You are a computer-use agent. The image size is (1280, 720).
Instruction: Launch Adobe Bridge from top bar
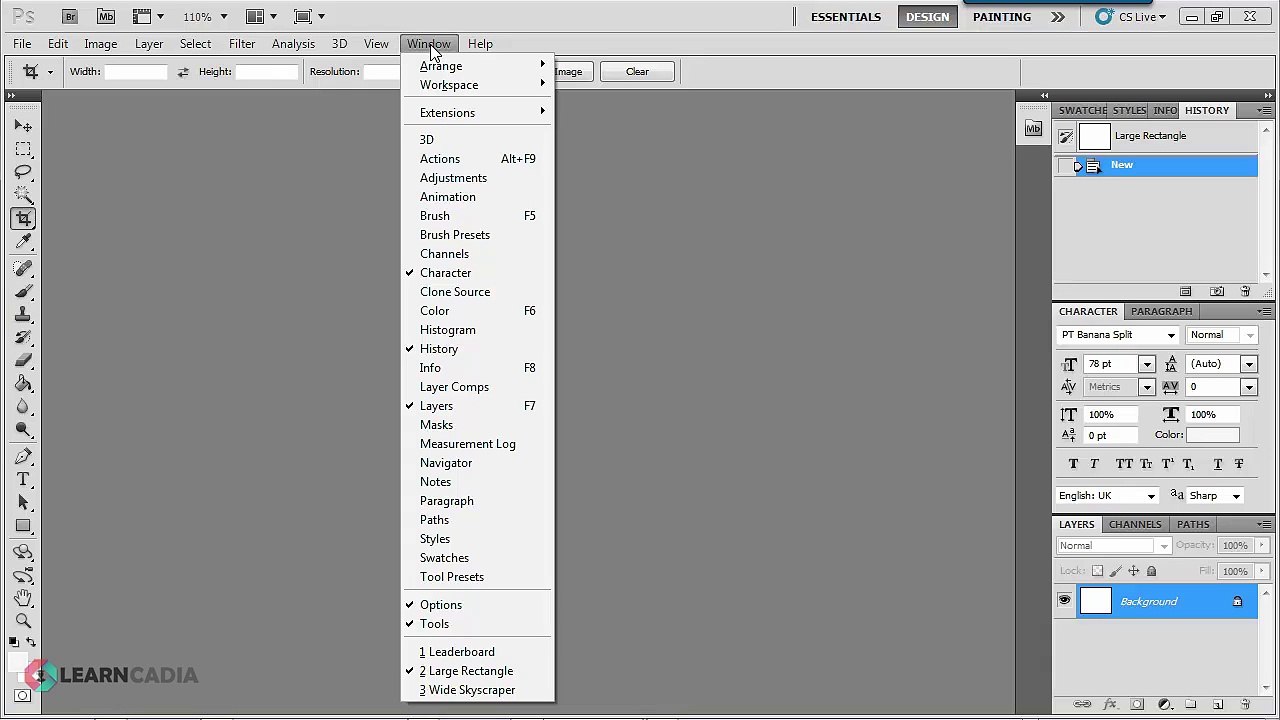coord(69,16)
